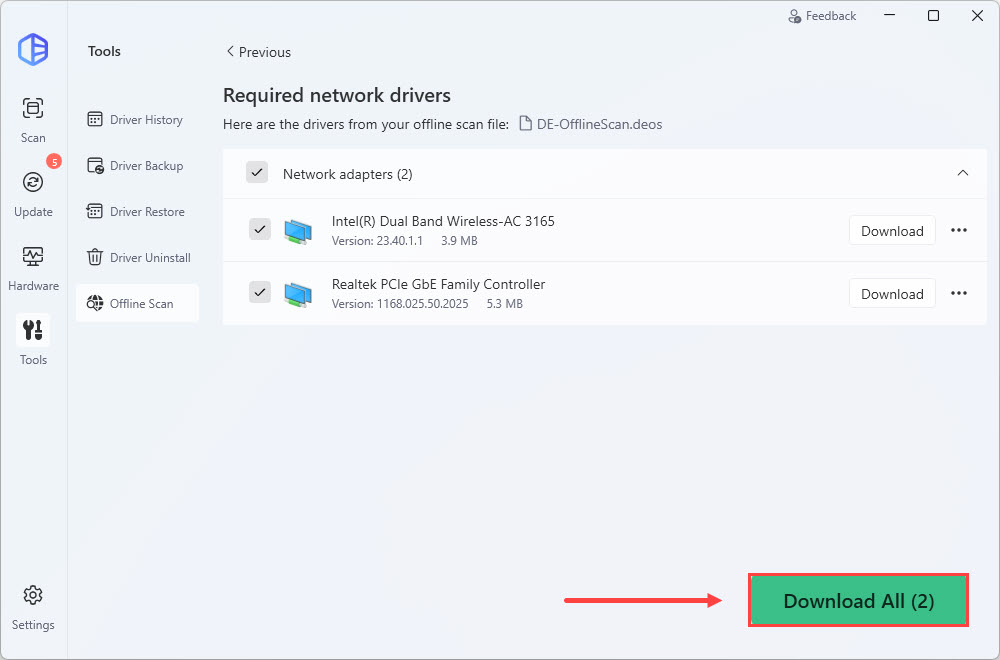Uncheck Realtek PCIe GbE Family Controller checkbox
The image size is (1000, 660).
(x=260, y=292)
